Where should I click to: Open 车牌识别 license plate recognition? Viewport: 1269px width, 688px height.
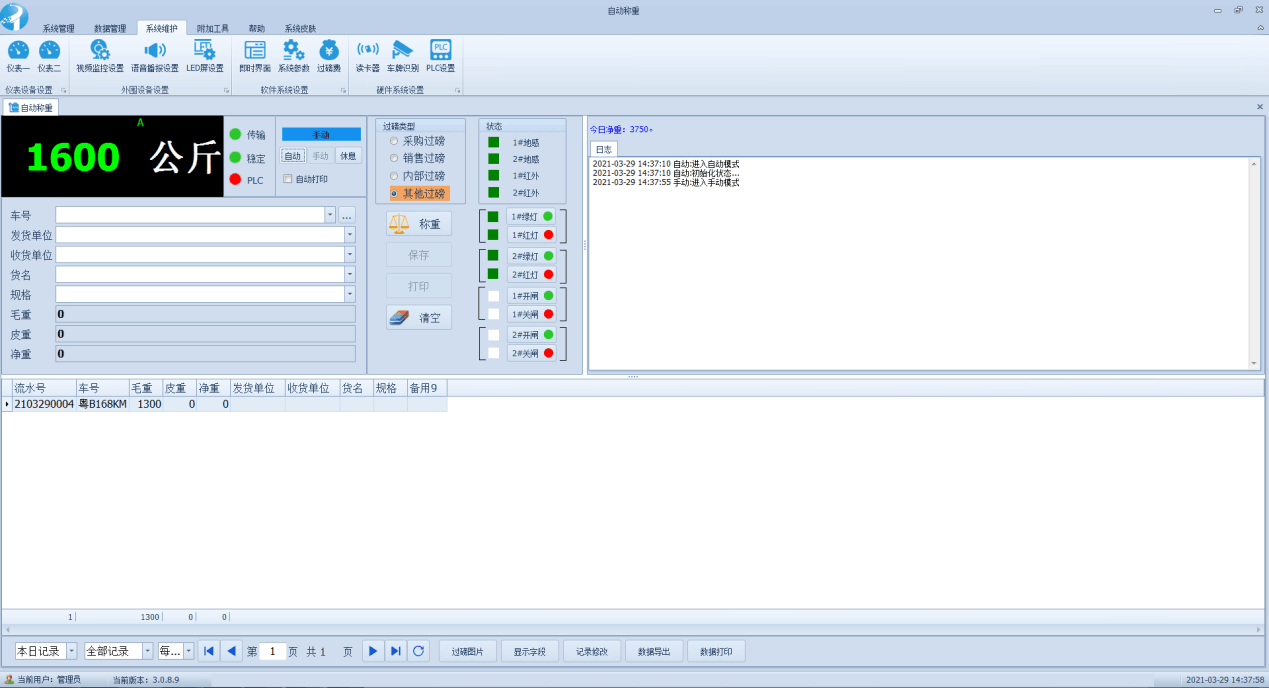(403, 55)
